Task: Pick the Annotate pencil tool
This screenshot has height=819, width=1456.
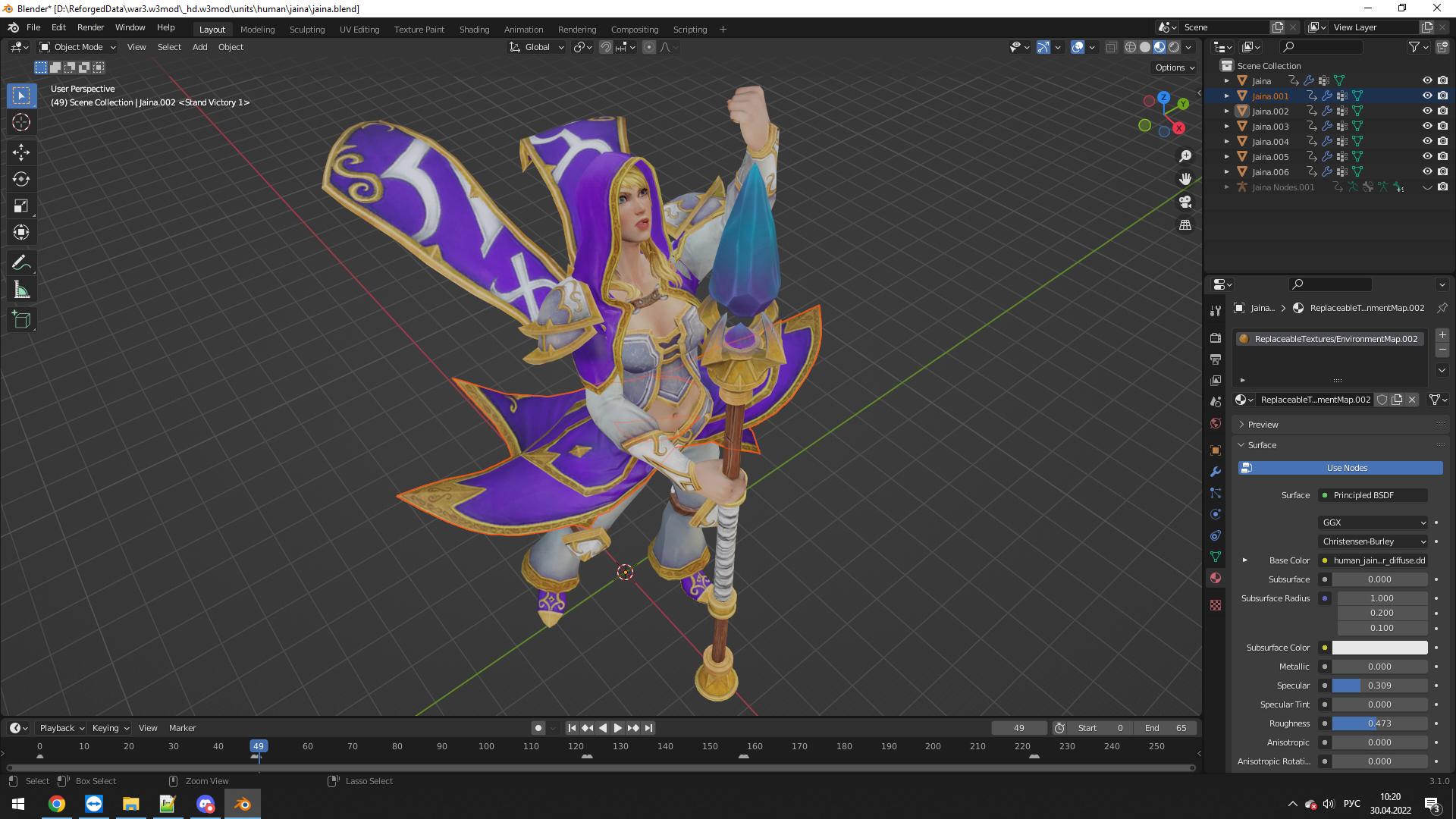Action: [x=21, y=263]
